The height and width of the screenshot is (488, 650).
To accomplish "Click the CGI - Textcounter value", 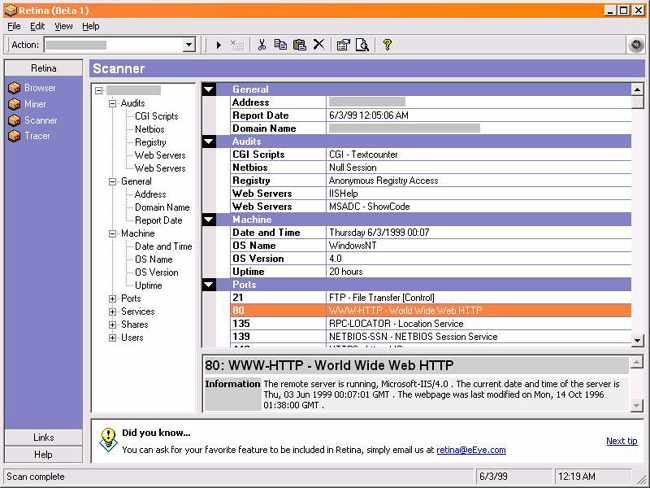I will (364, 155).
